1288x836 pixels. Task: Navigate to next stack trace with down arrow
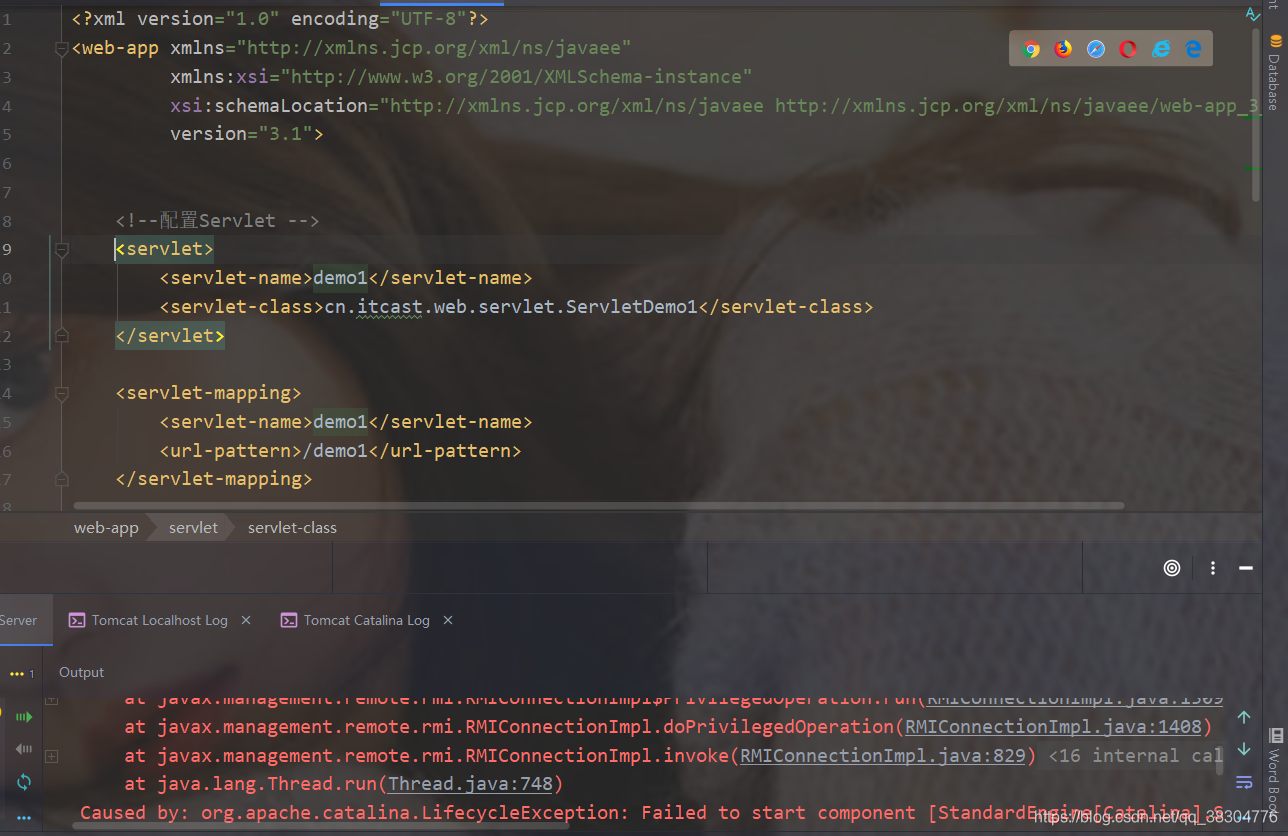click(1244, 749)
